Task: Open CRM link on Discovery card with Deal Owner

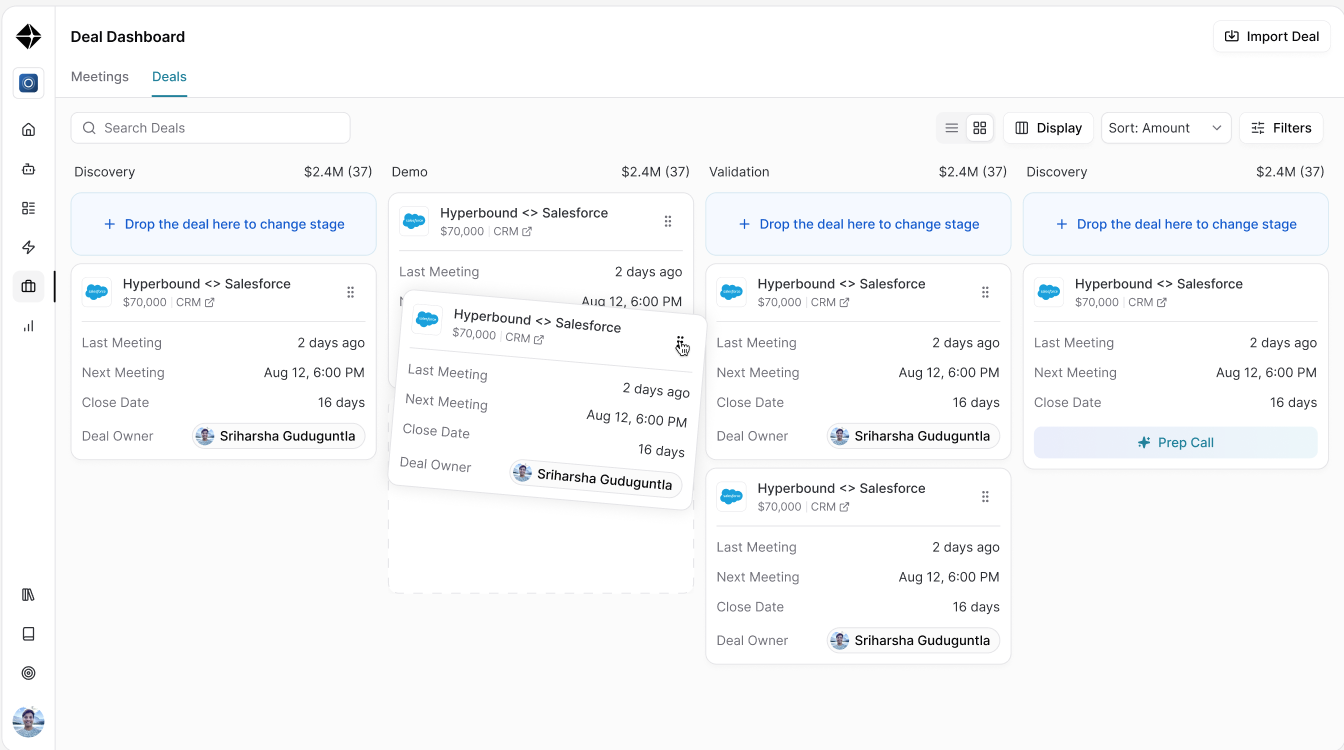Action: pos(195,302)
